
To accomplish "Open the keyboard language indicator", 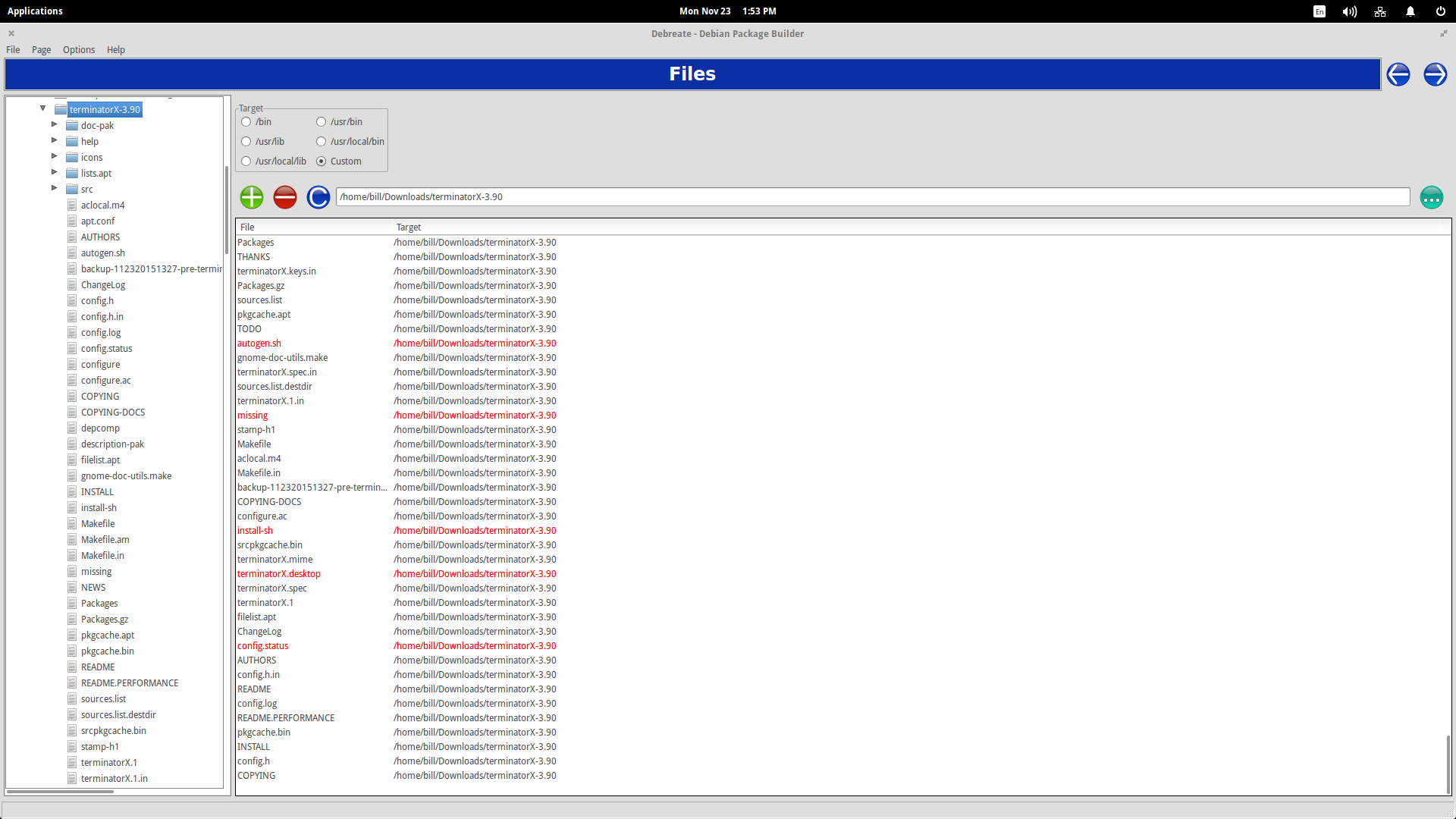I will pos(1319,11).
